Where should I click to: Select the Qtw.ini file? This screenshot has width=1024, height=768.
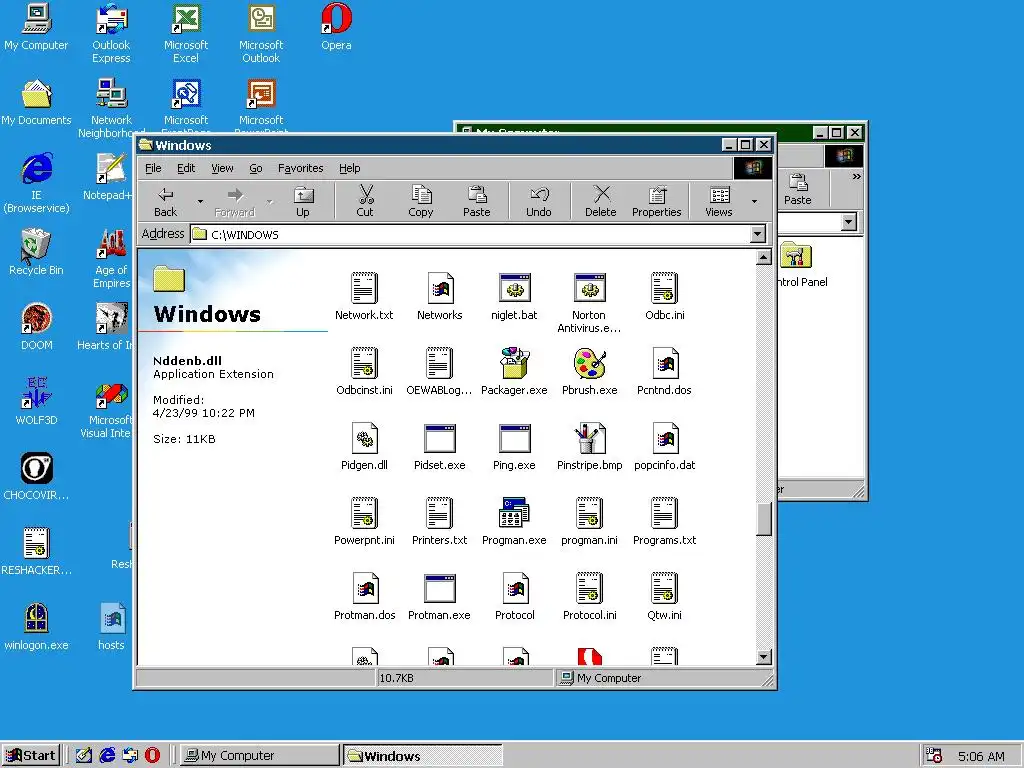tap(665, 596)
